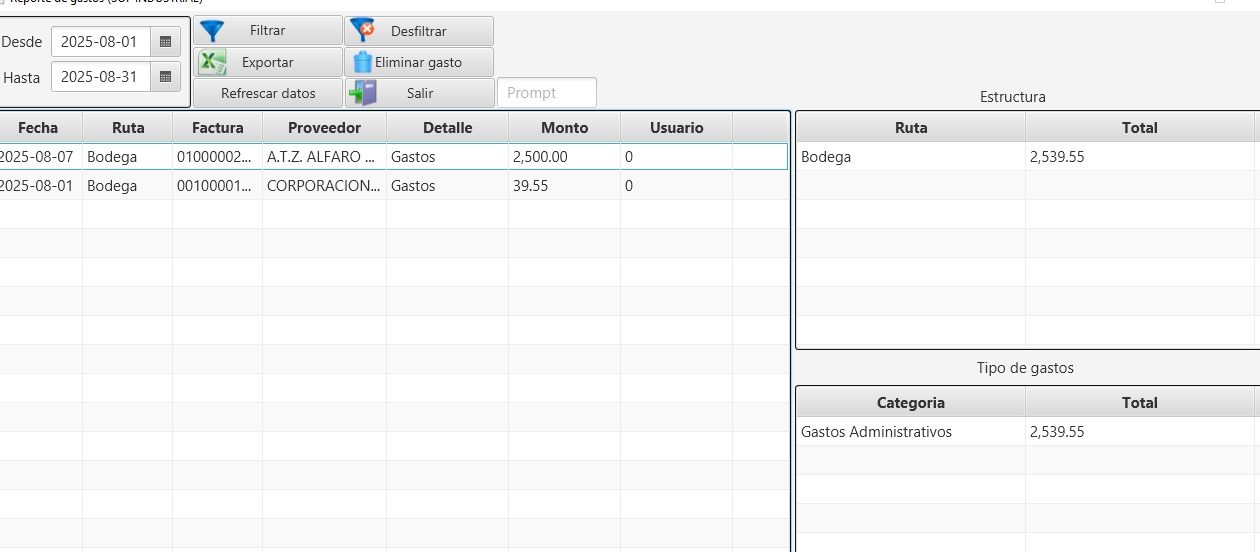Click the trash bin icon on Eliminar gasto

coord(362,62)
